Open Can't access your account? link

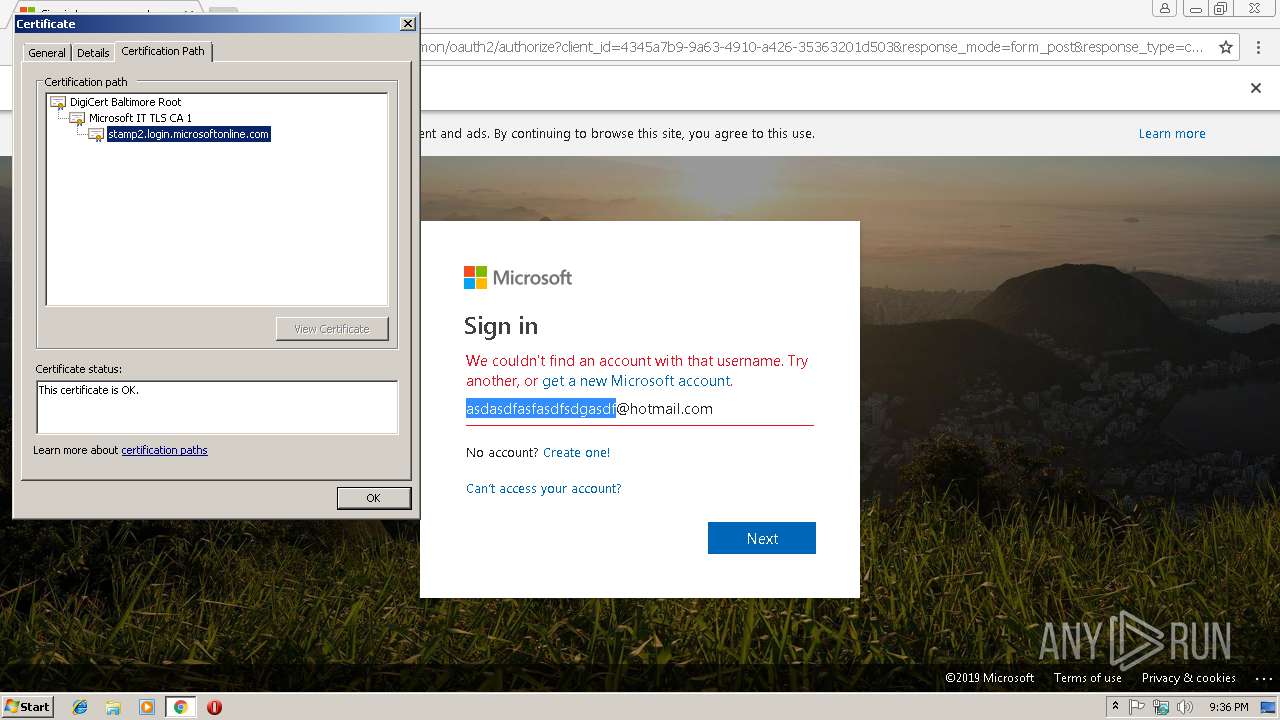543,489
